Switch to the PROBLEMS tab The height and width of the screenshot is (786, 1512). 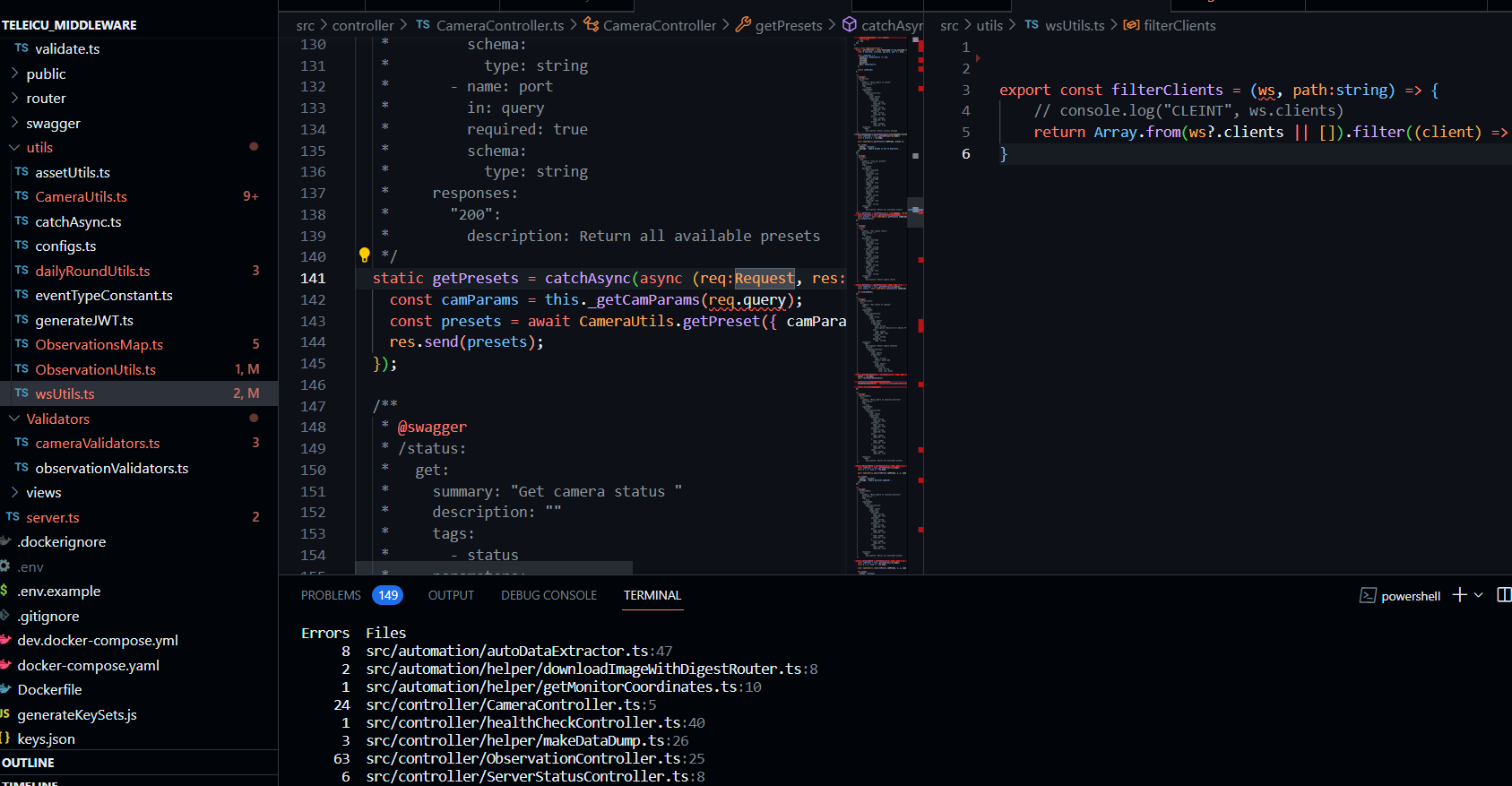(331, 595)
